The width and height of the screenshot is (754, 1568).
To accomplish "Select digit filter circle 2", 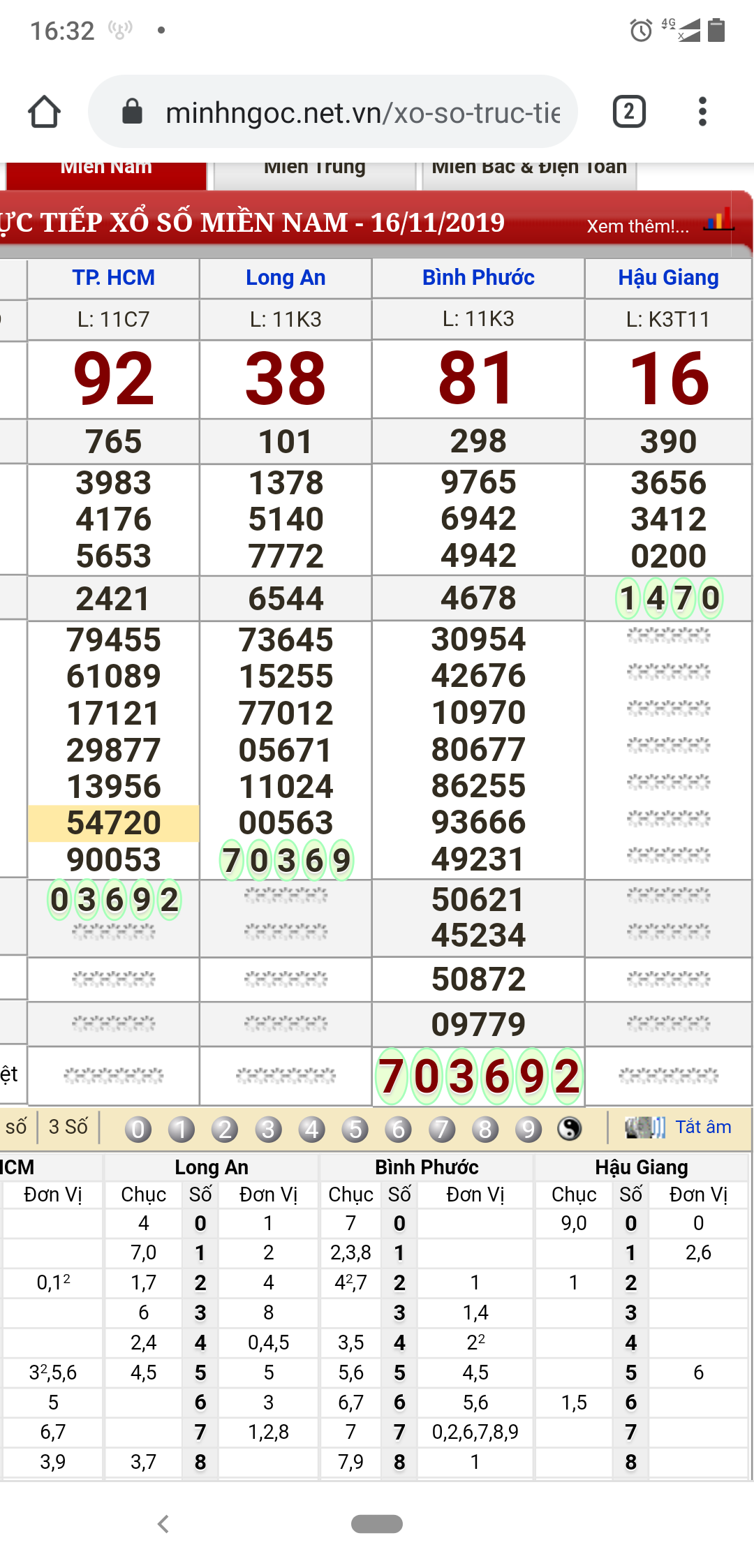I will 225,1129.
